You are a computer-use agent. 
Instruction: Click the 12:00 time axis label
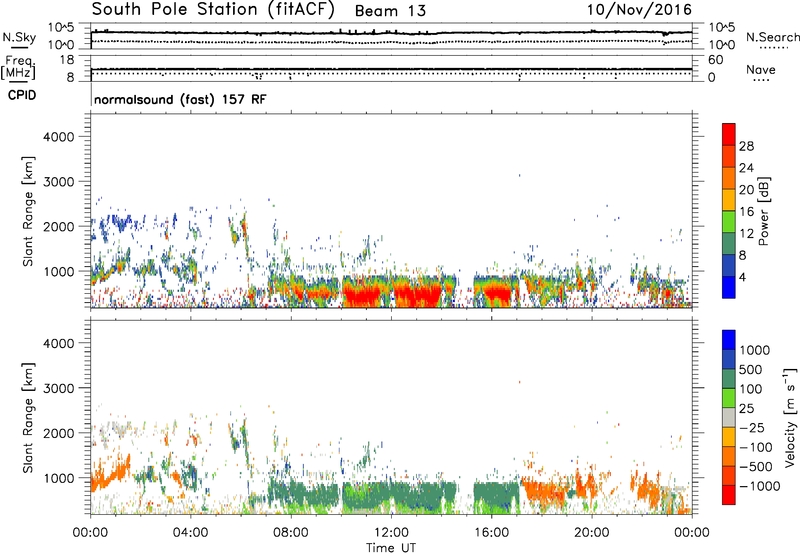(x=391, y=533)
